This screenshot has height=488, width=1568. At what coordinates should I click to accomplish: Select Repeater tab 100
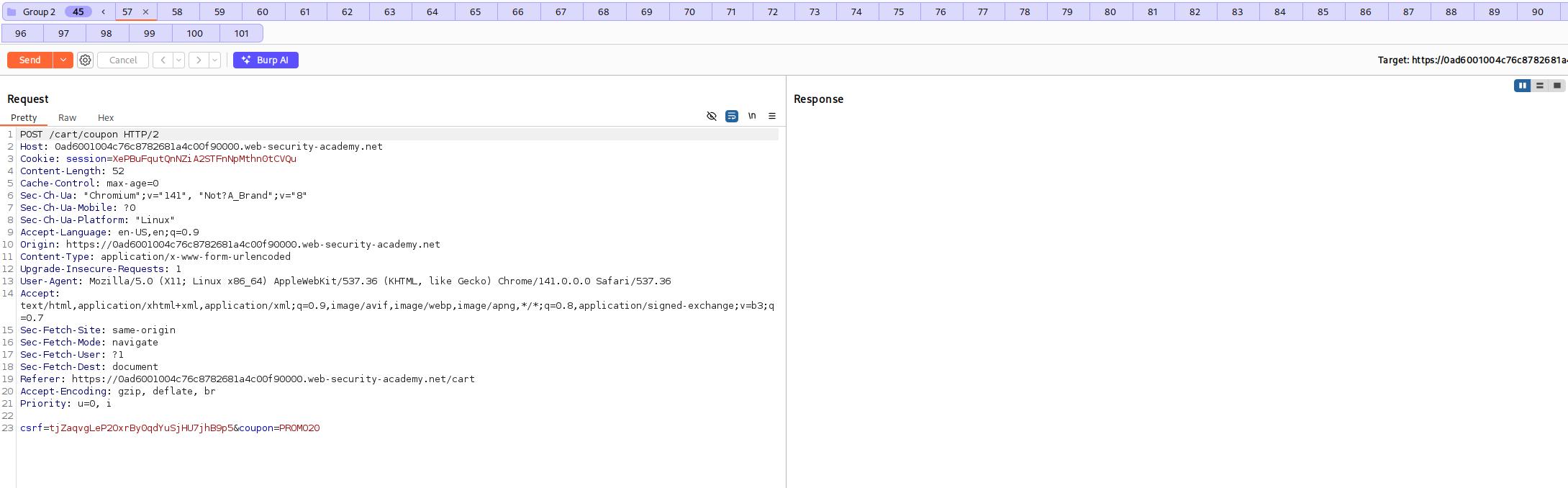[195, 34]
